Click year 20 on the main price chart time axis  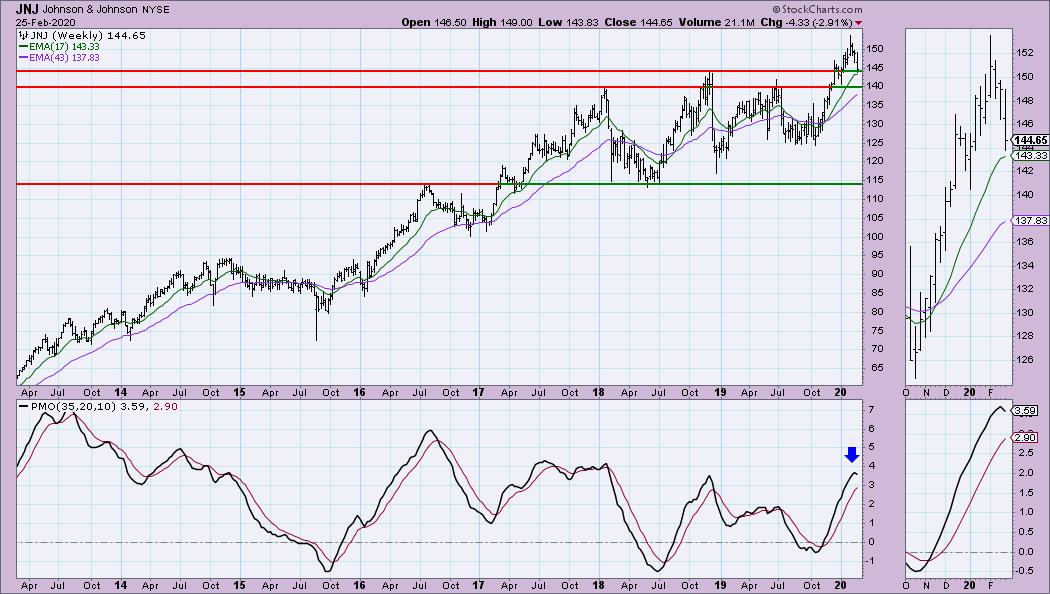coord(840,393)
